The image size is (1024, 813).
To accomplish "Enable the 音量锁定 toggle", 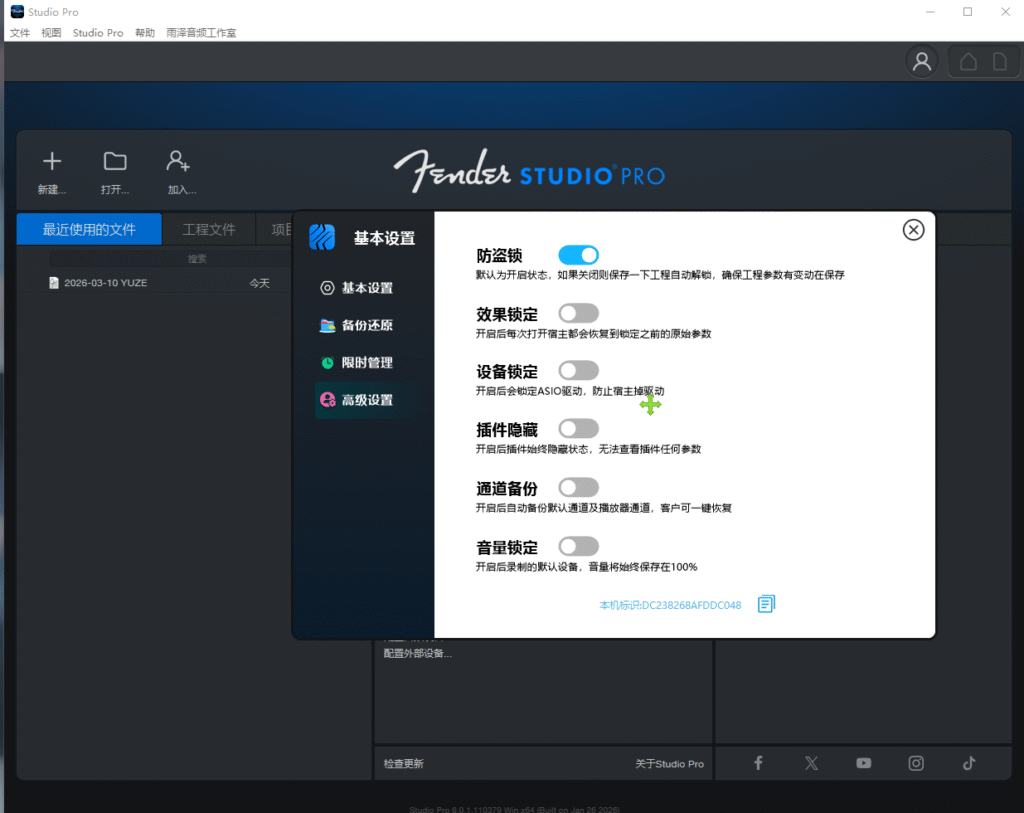I will pos(578,545).
